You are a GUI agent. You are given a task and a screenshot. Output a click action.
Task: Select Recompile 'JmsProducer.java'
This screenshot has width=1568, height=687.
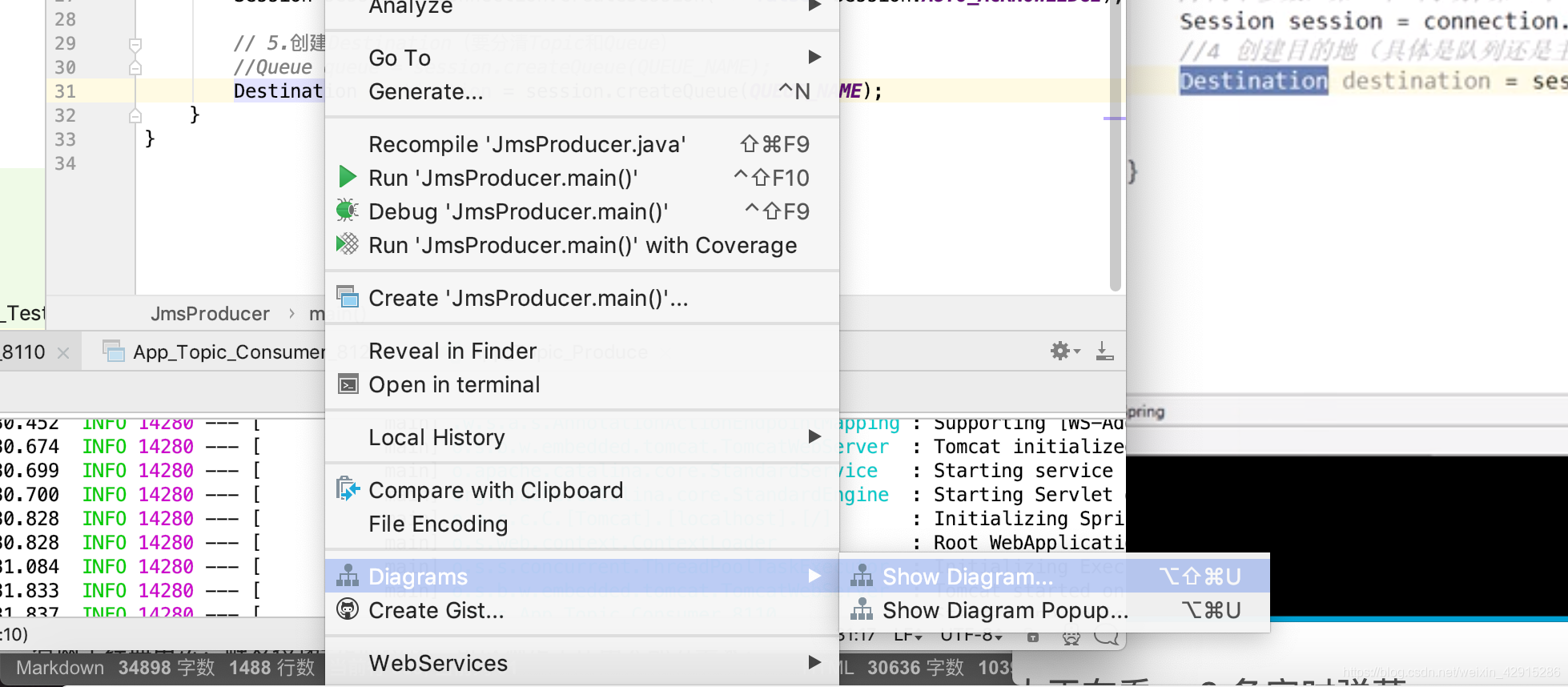coord(582,144)
